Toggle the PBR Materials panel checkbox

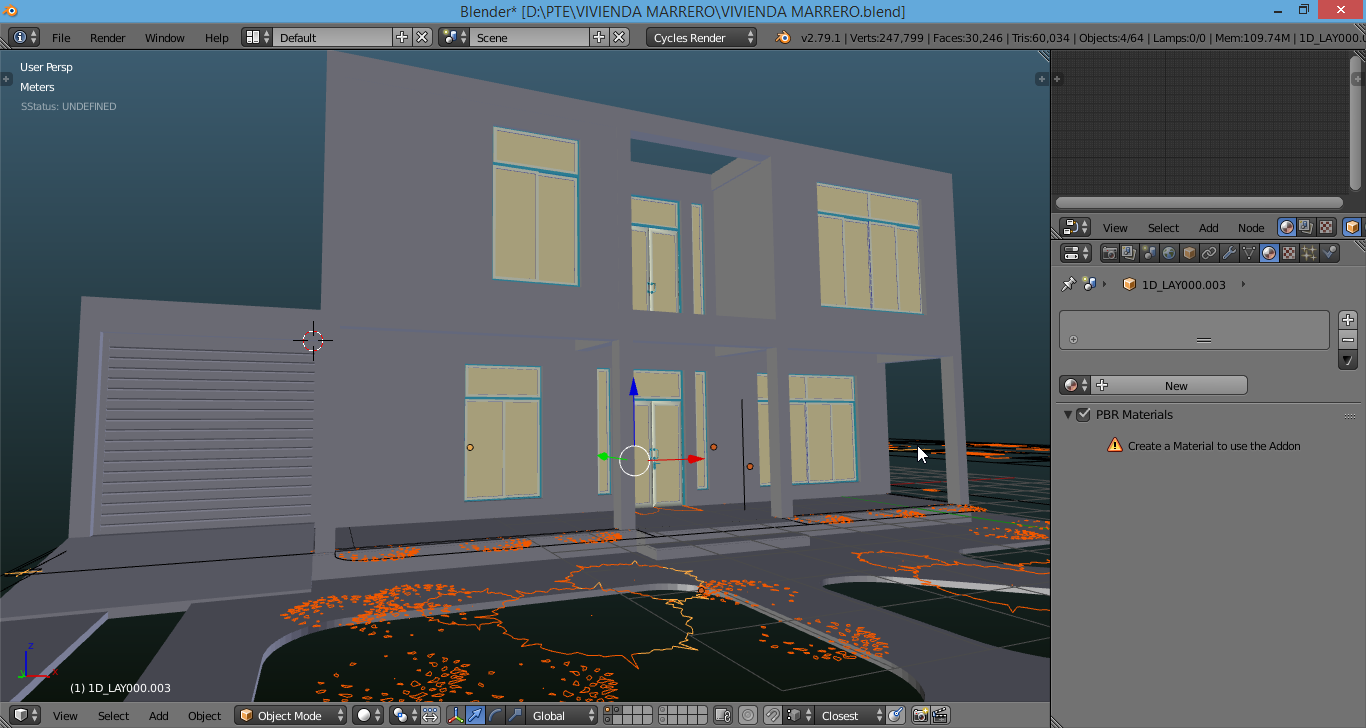tap(1083, 415)
